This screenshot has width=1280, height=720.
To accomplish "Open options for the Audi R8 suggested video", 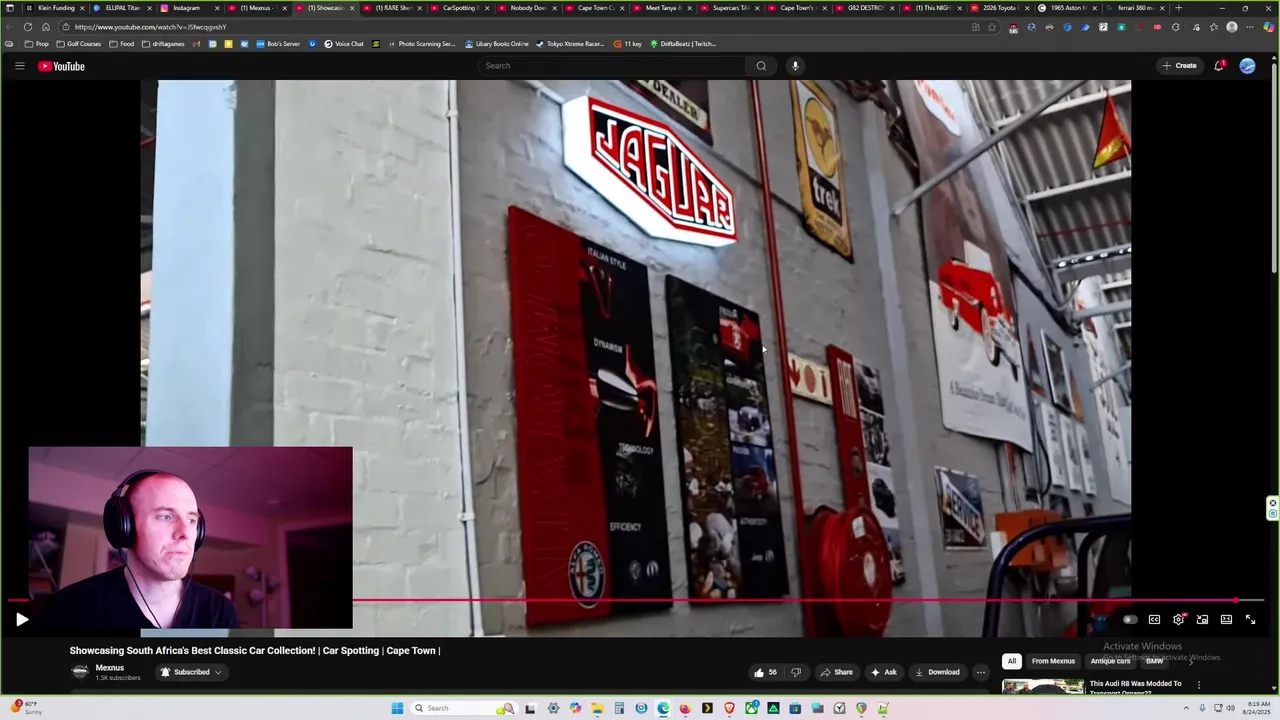I will [x=1199, y=685].
